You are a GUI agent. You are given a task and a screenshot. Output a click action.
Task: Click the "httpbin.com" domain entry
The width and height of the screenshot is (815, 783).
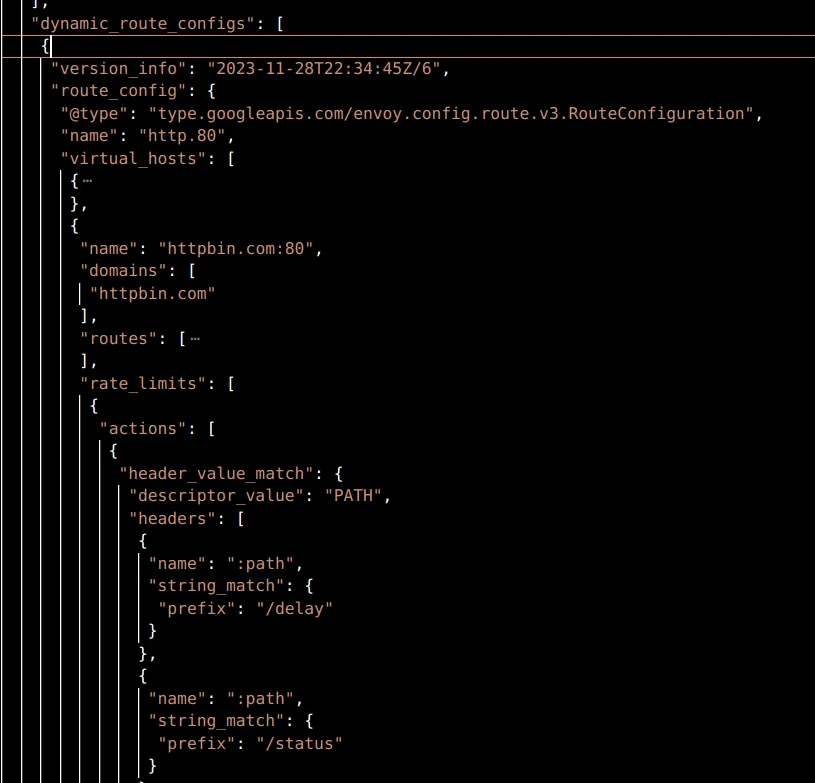(153, 293)
